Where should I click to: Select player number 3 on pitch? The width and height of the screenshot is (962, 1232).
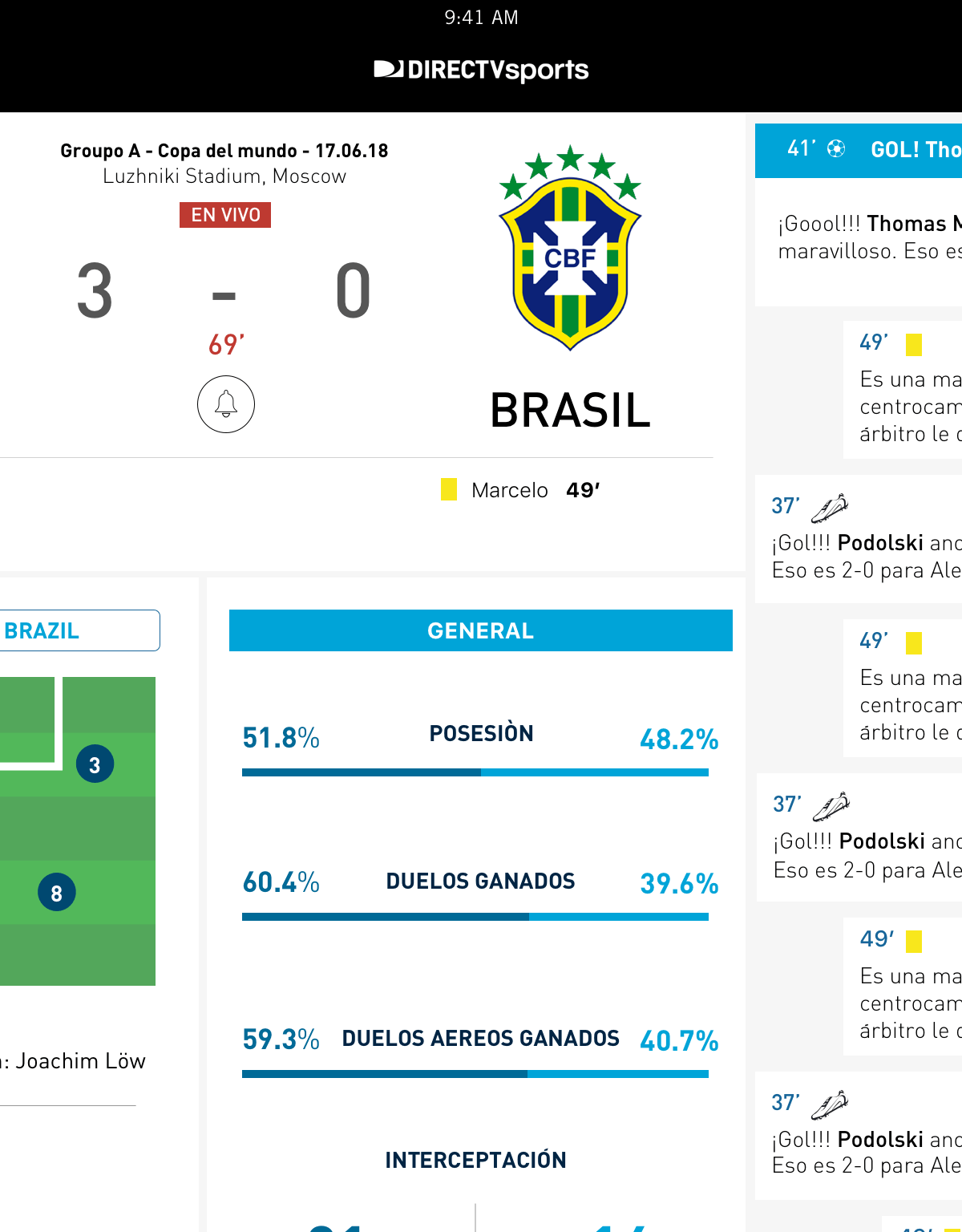coord(95,764)
